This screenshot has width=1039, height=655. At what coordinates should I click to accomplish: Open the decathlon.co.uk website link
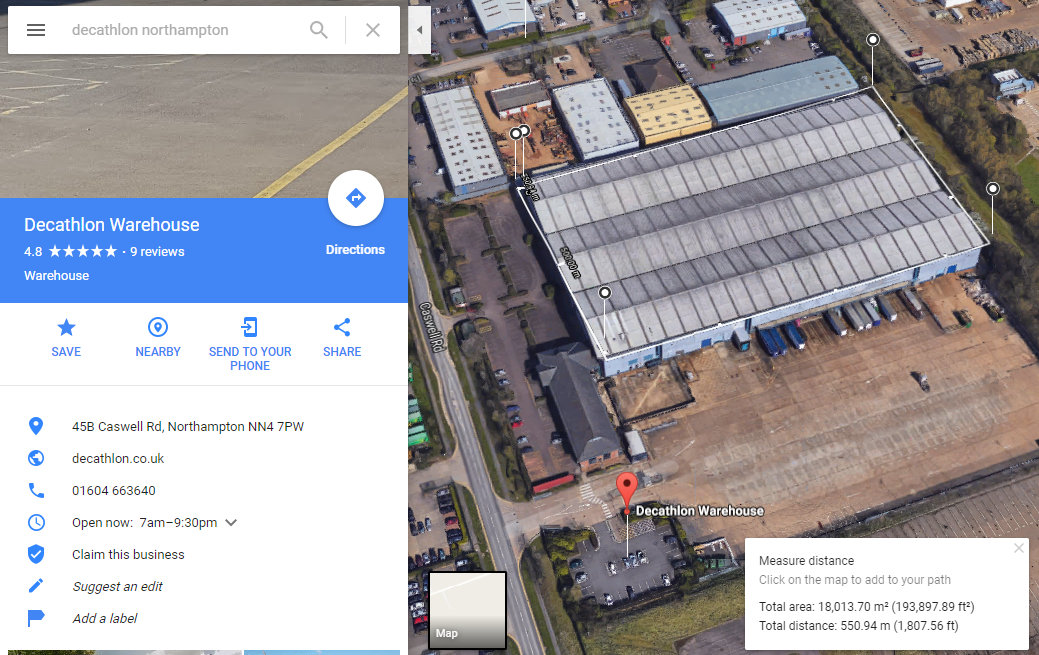point(118,458)
